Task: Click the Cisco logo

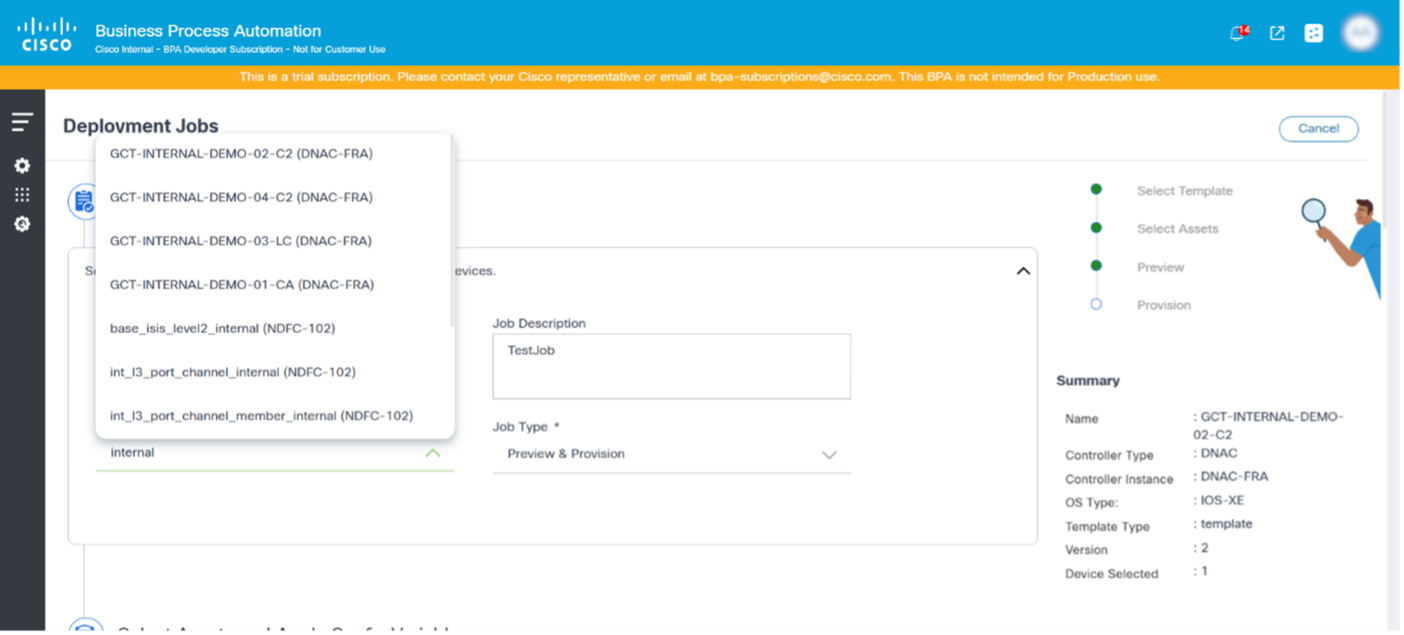Action: (46, 33)
